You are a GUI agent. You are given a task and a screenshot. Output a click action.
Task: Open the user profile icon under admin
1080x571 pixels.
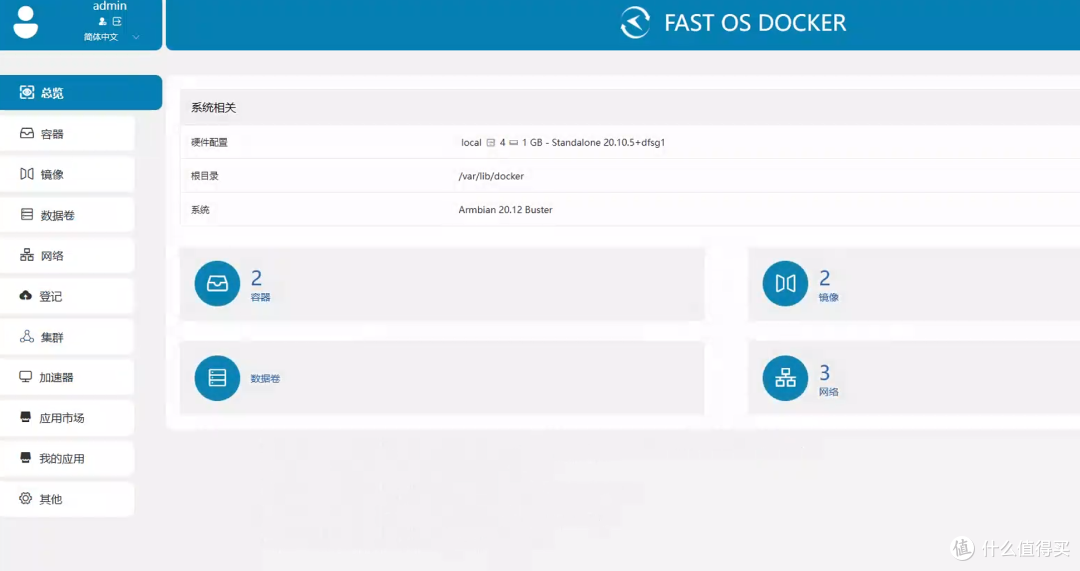pos(103,21)
